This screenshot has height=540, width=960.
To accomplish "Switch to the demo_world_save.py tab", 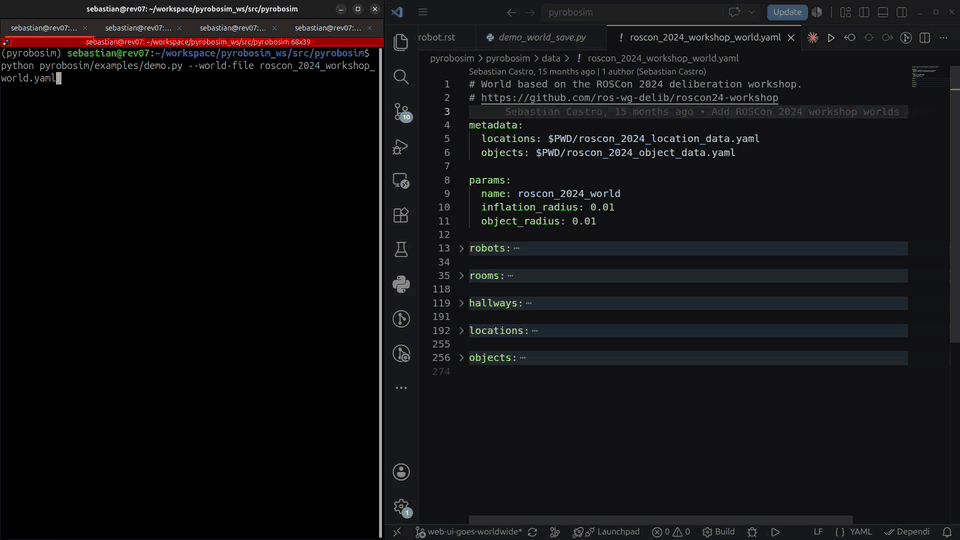I will 542,37.
